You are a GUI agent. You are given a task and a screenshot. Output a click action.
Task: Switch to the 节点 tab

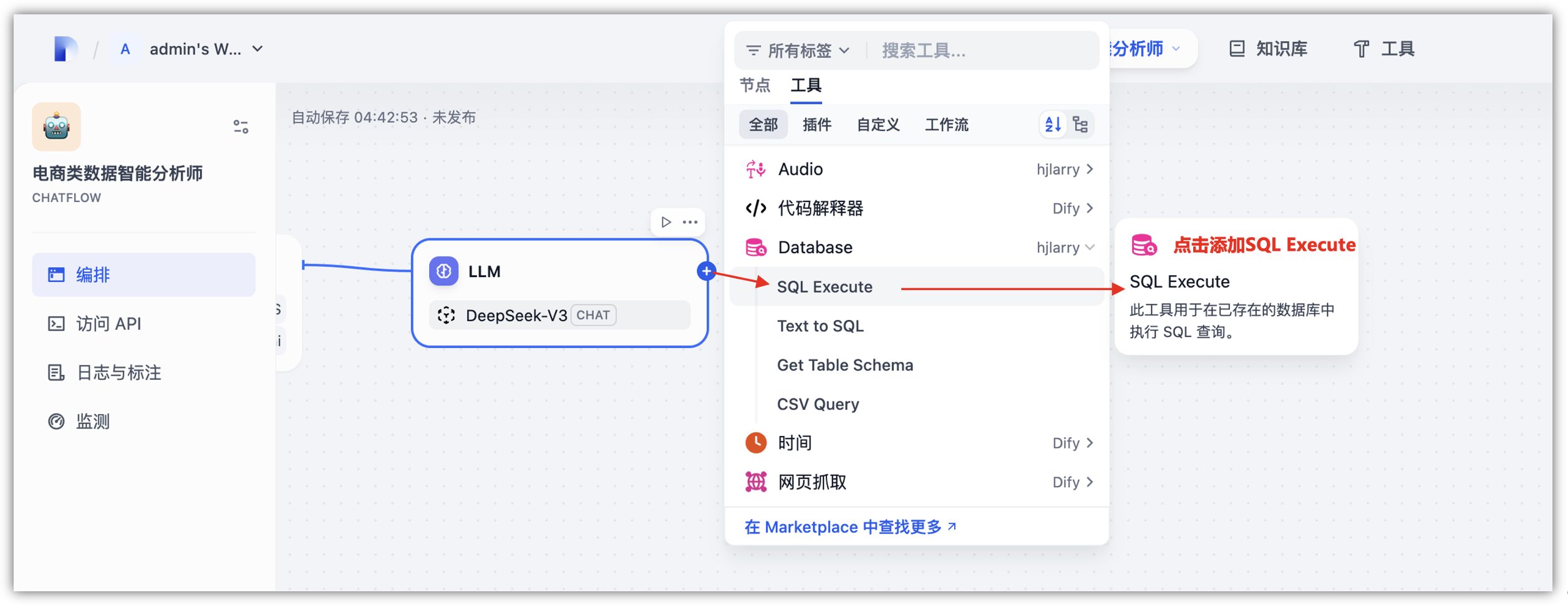pyautogui.click(x=755, y=85)
